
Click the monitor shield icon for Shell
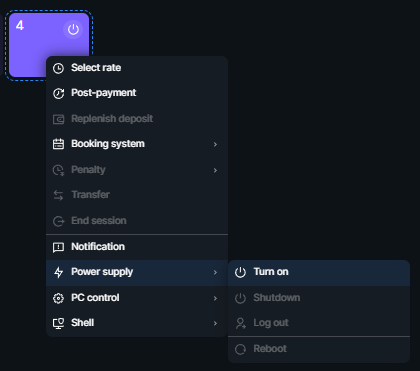(x=58, y=323)
